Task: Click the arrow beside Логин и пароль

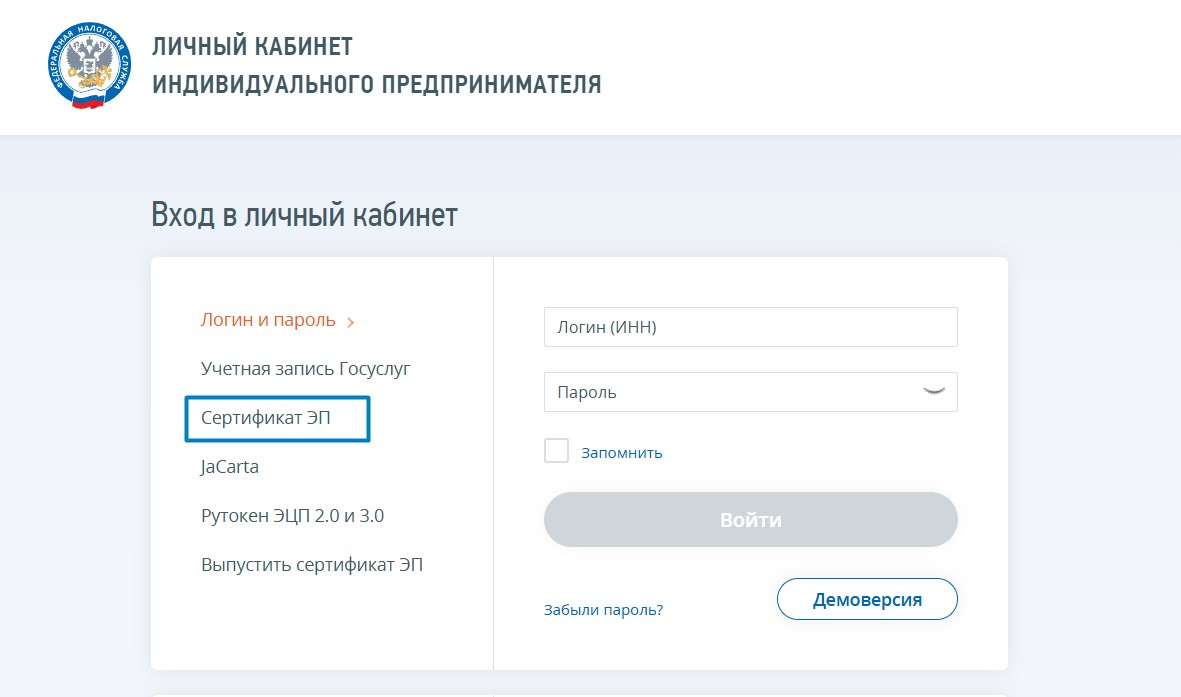Action: [350, 322]
